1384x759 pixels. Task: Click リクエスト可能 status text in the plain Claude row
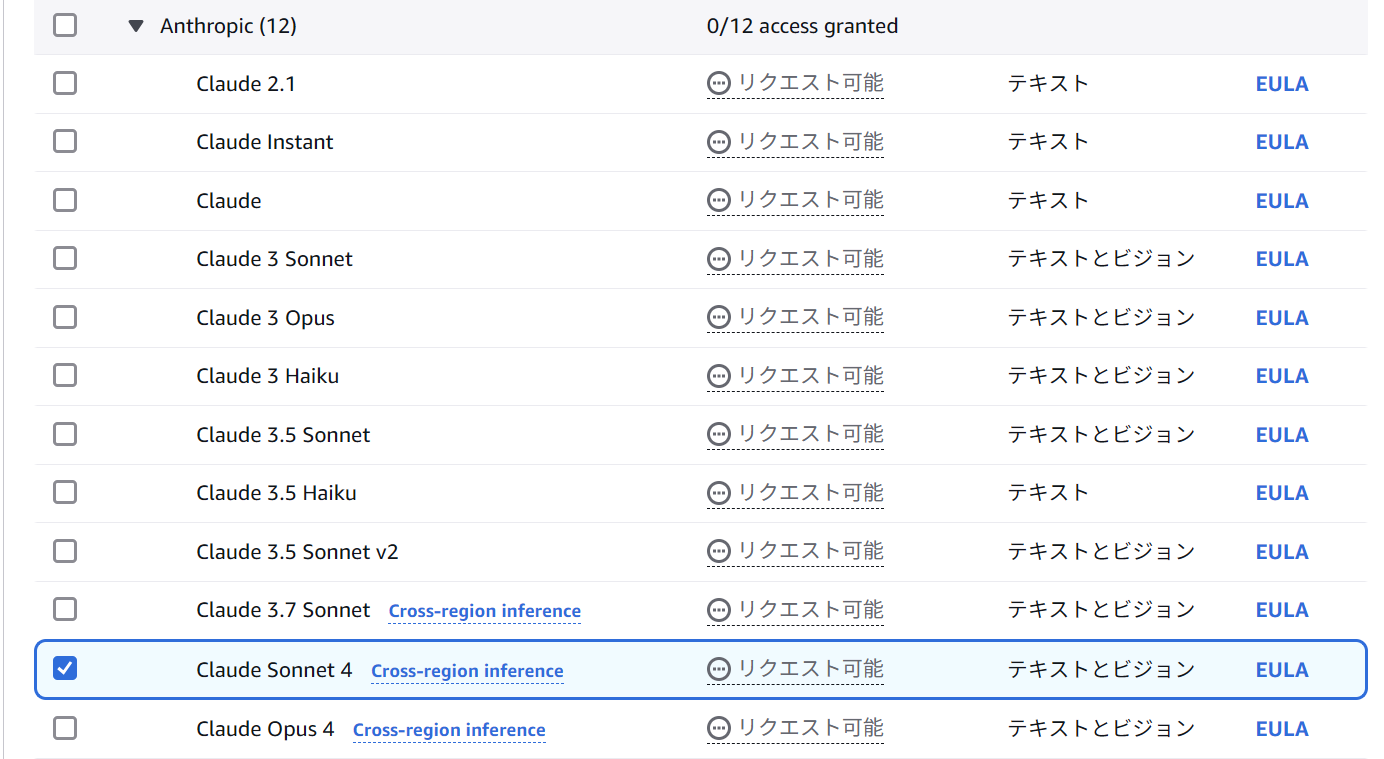tap(811, 200)
